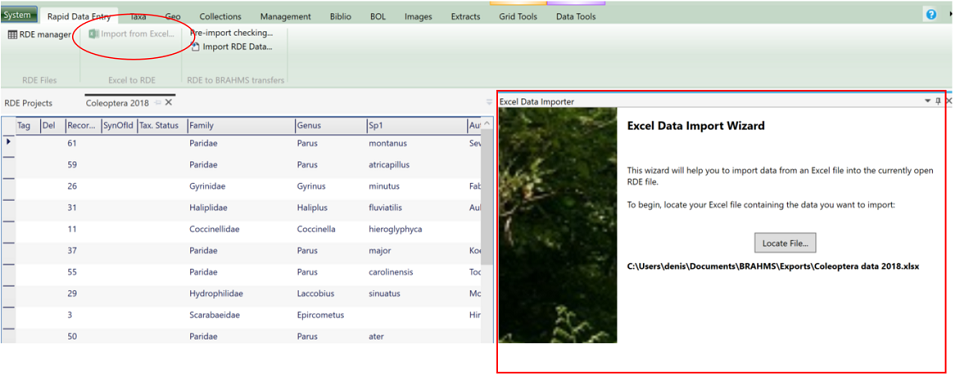Click the Tax. Status column header

click(162, 125)
